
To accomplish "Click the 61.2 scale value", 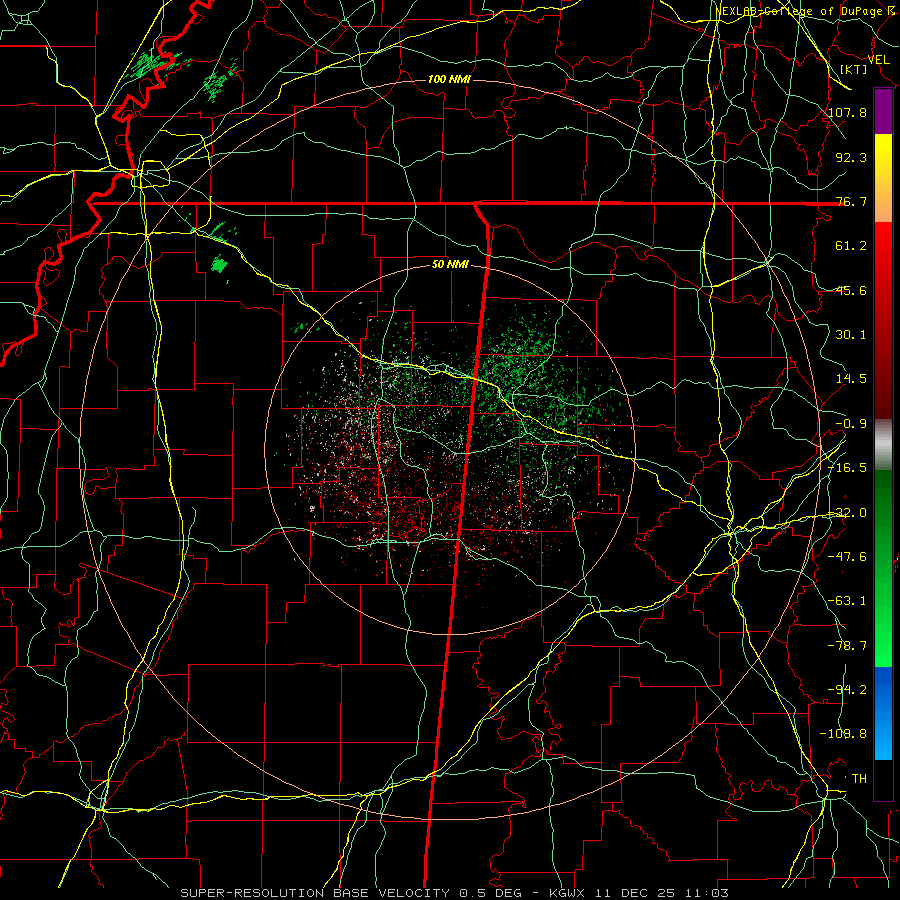I will coord(851,246).
